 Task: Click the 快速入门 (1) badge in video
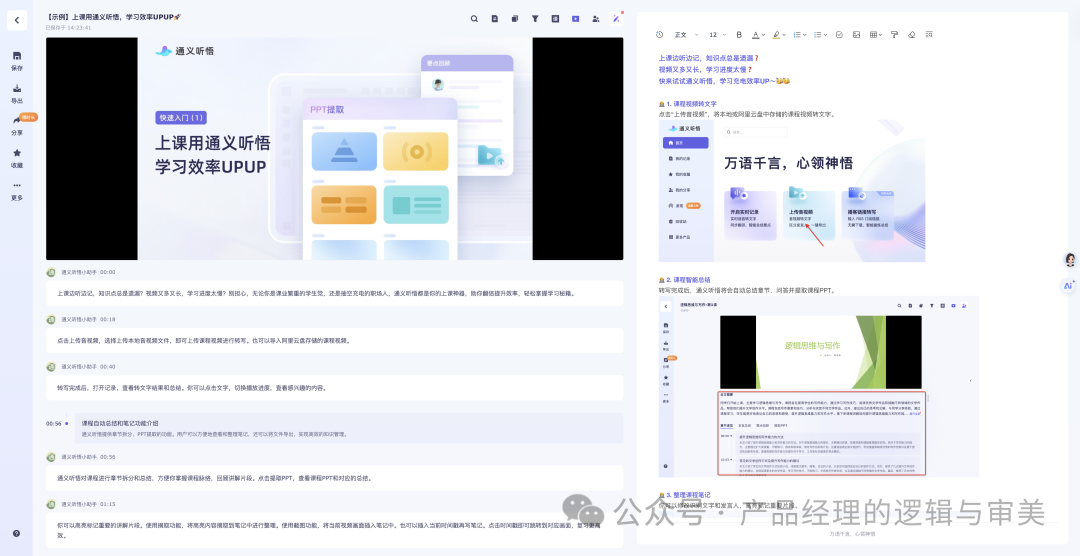180,118
